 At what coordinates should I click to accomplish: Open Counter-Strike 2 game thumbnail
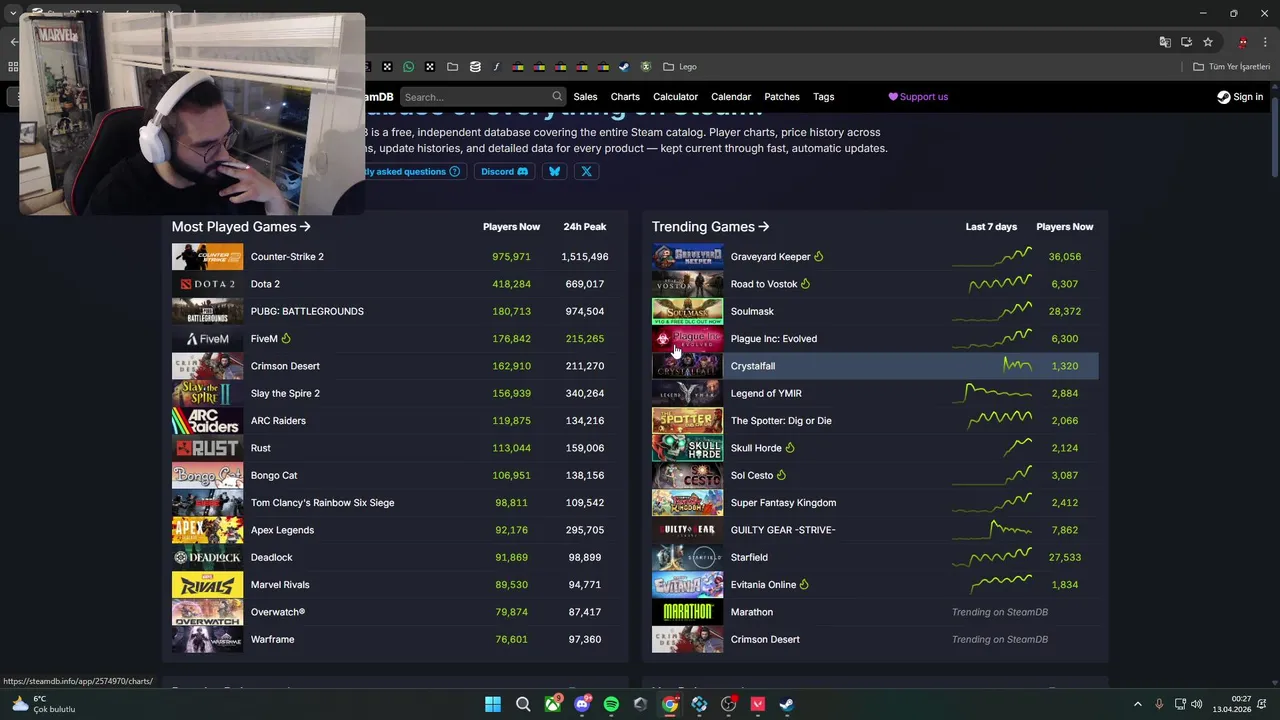click(207, 257)
